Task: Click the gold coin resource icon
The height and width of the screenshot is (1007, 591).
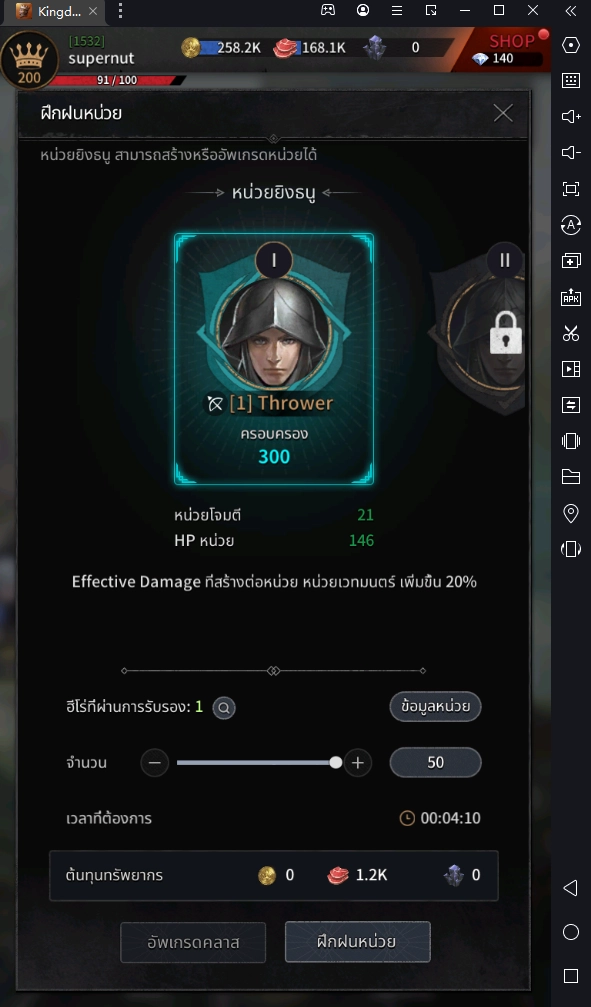Action: tap(191, 47)
